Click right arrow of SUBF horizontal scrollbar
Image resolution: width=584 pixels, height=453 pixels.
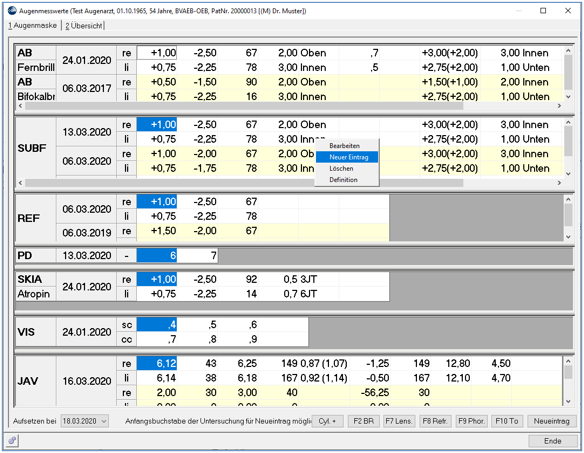pyautogui.click(x=559, y=183)
